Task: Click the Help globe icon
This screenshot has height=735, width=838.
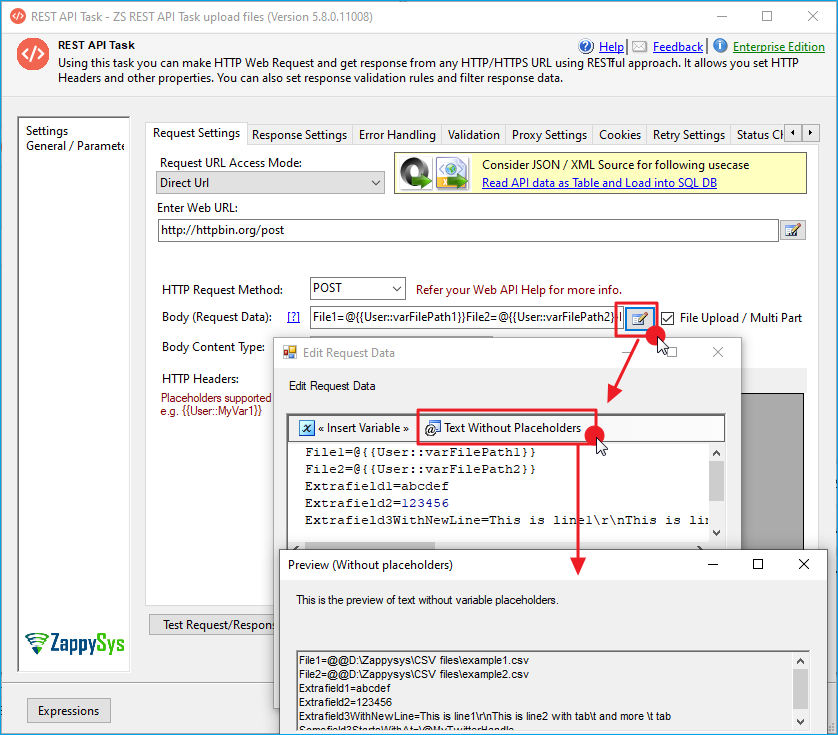Action: [587, 46]
